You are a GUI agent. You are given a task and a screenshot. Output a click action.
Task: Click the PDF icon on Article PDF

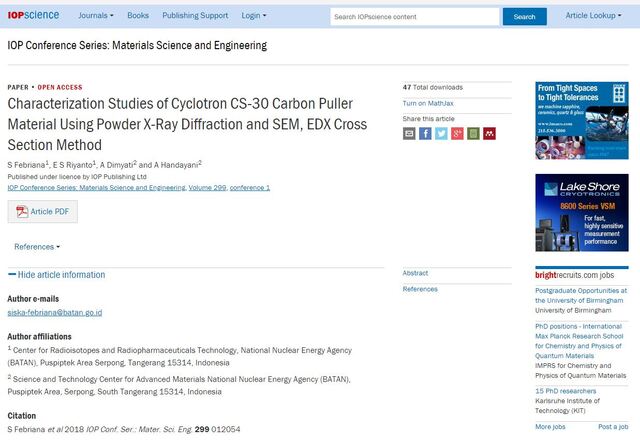click(x=21, y=211)
